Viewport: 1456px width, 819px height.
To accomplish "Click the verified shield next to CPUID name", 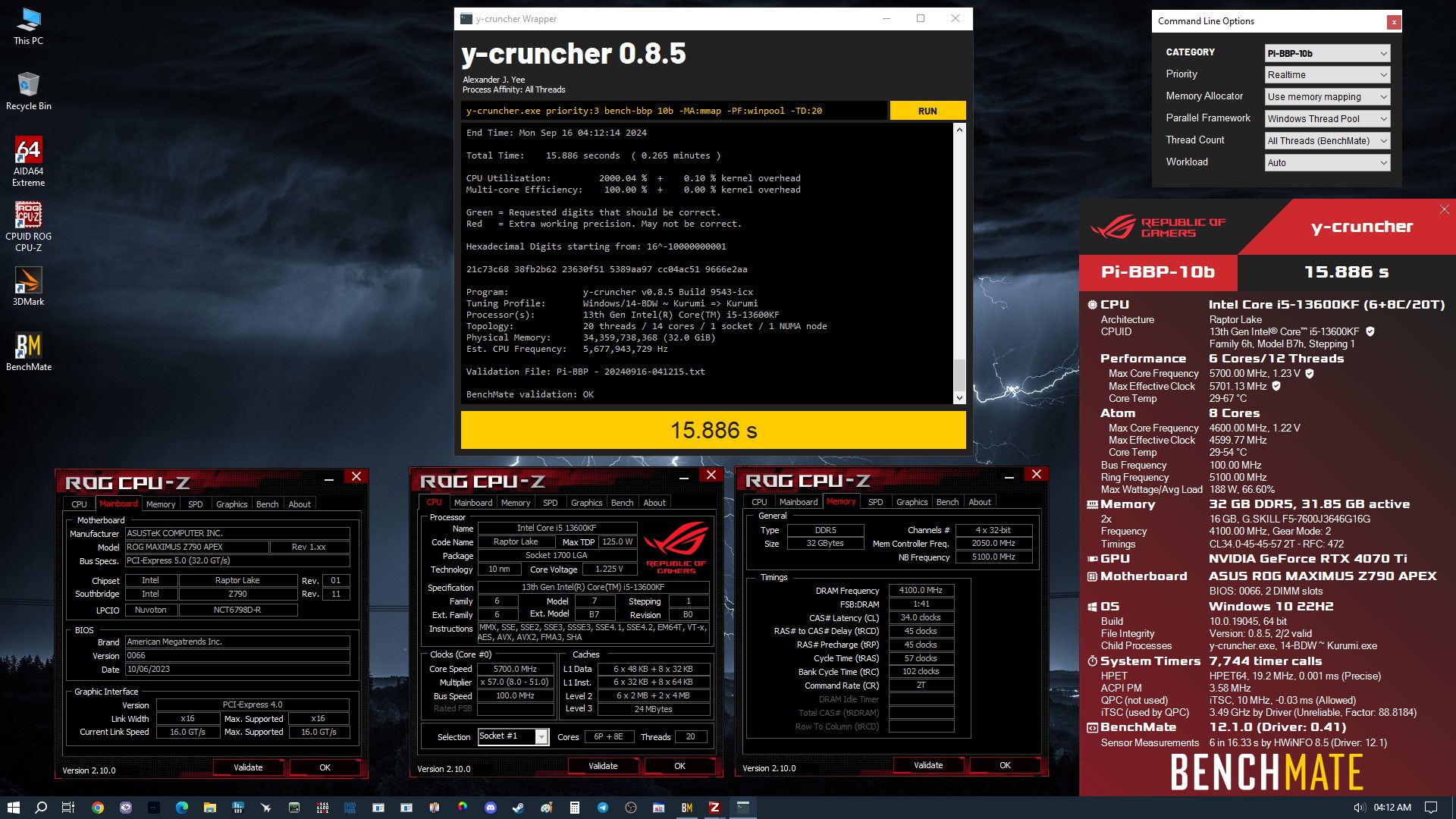I will (1370, 331).
